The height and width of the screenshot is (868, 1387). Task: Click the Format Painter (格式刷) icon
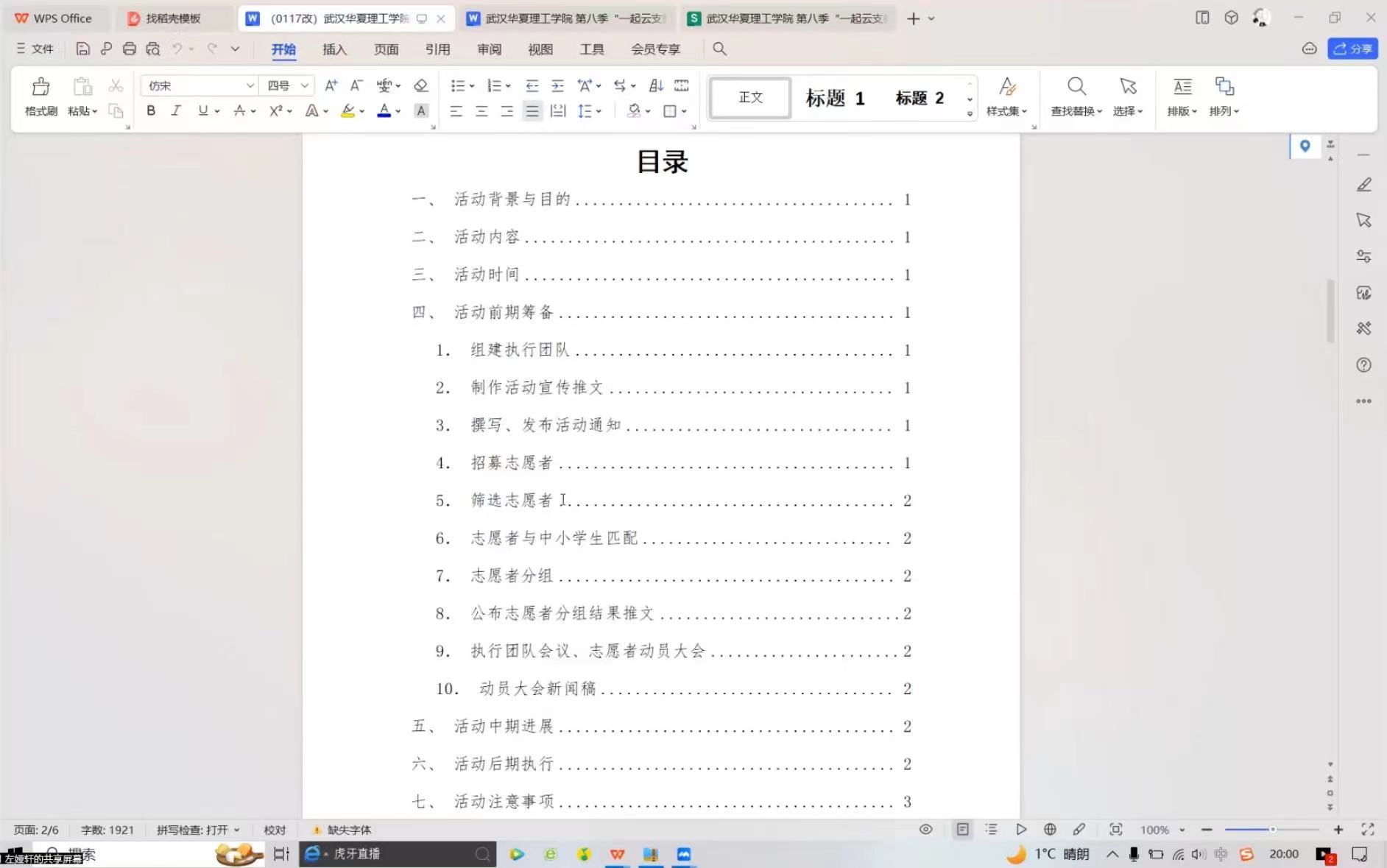40,96
